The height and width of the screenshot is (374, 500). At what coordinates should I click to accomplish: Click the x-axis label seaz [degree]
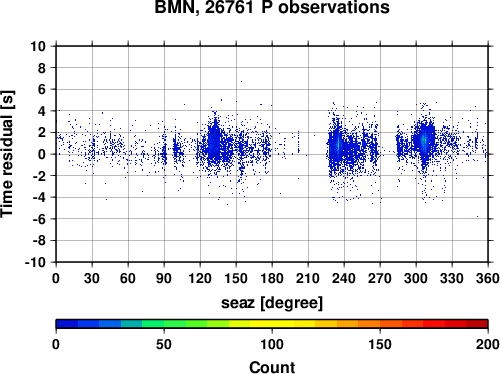(x=272, y=303)
